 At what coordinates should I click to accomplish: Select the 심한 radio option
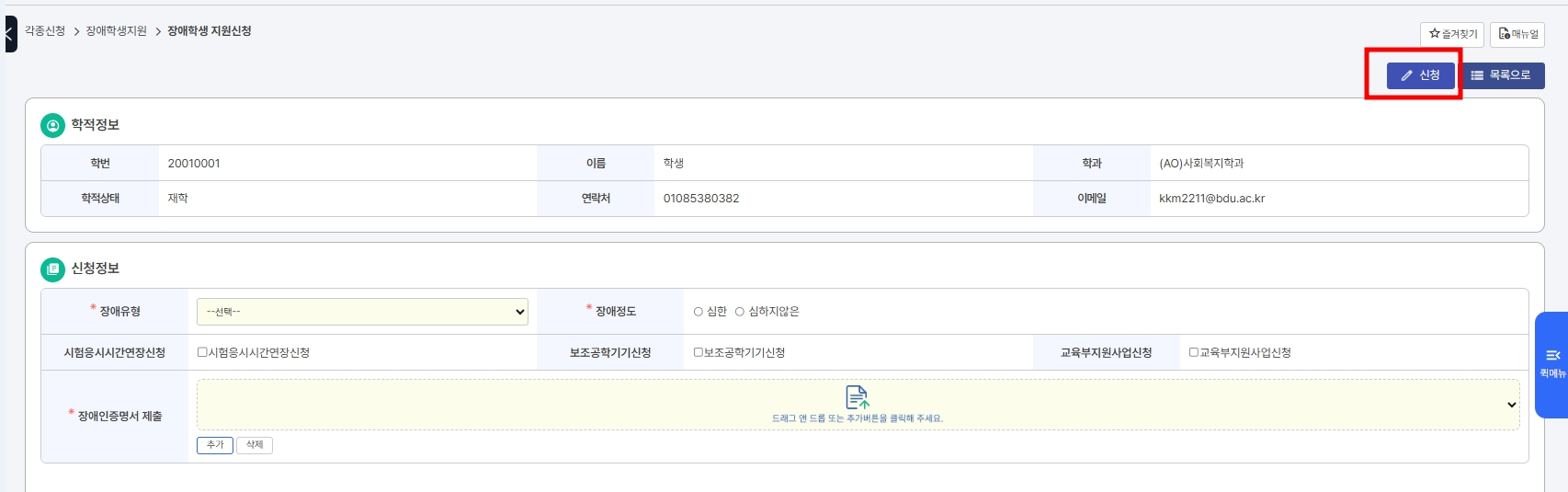coord(699,312)
